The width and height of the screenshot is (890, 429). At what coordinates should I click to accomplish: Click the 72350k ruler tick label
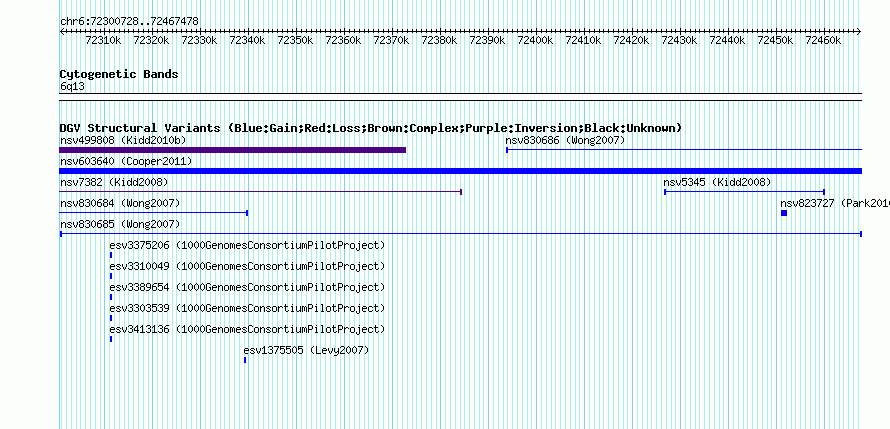point(295,40)
